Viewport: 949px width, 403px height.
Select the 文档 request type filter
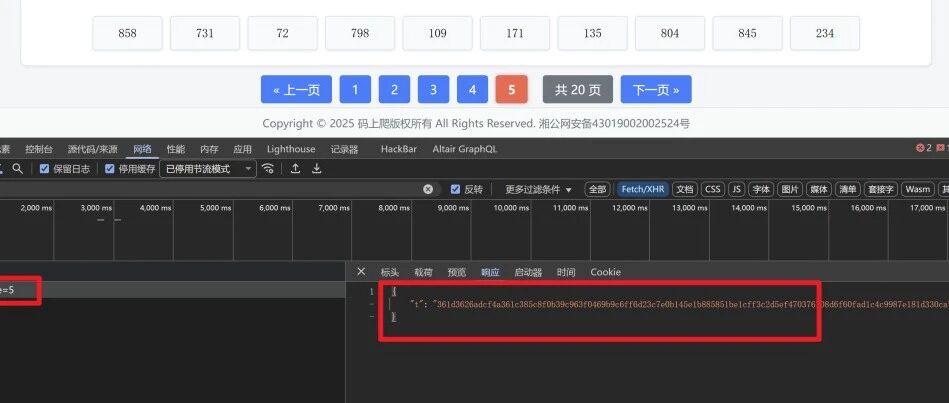click(x=685, y=189)
